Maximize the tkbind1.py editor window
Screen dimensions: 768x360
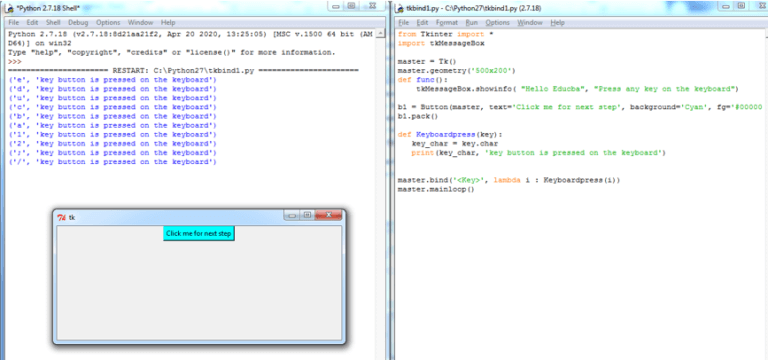tap(741, 6)
